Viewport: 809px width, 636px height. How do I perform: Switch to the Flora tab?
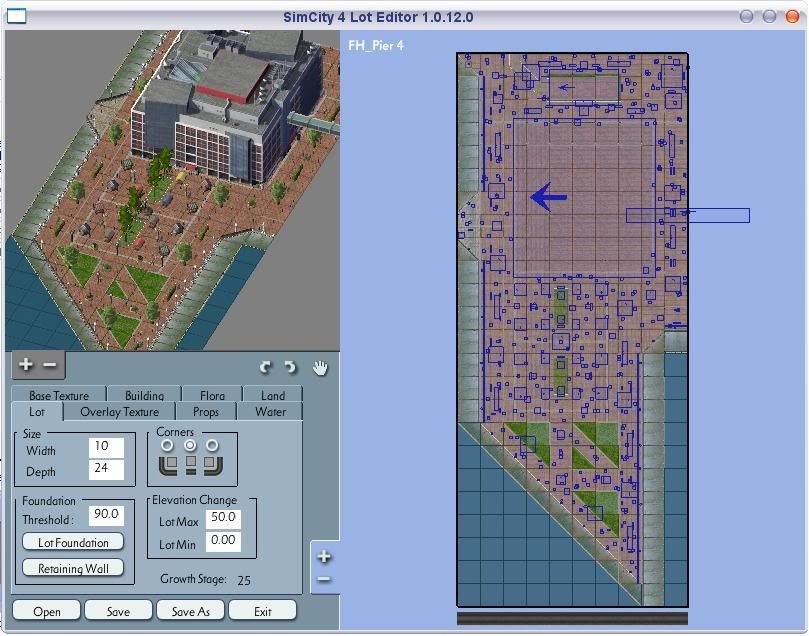click(x=212, y=395)
